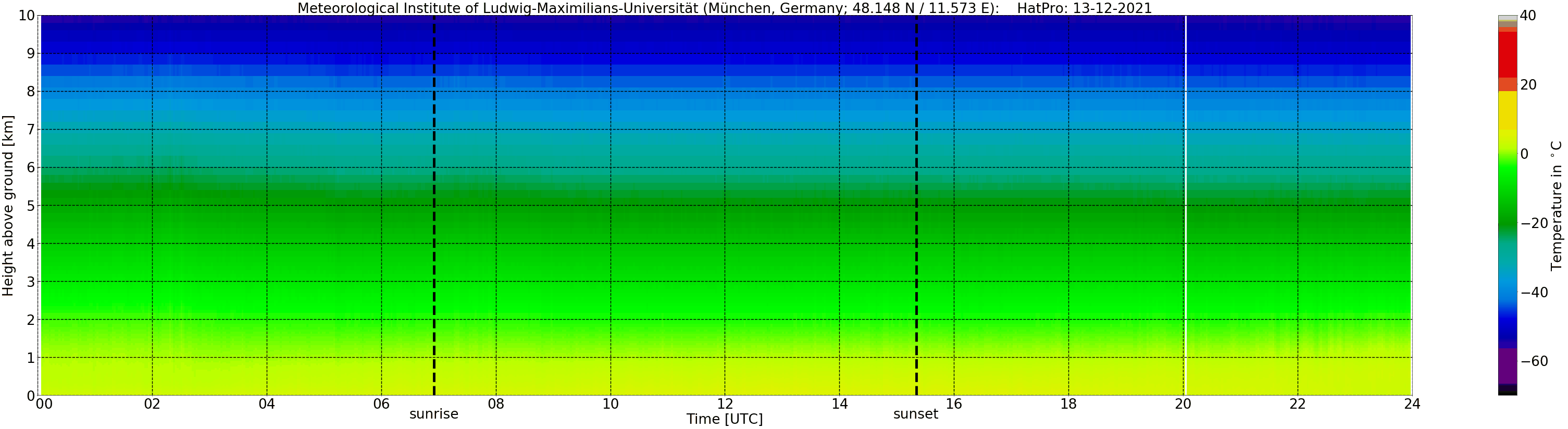Viewport: 1568px width, 429px height.
Task: Click height axis tick label '3'
Action: 30,282
